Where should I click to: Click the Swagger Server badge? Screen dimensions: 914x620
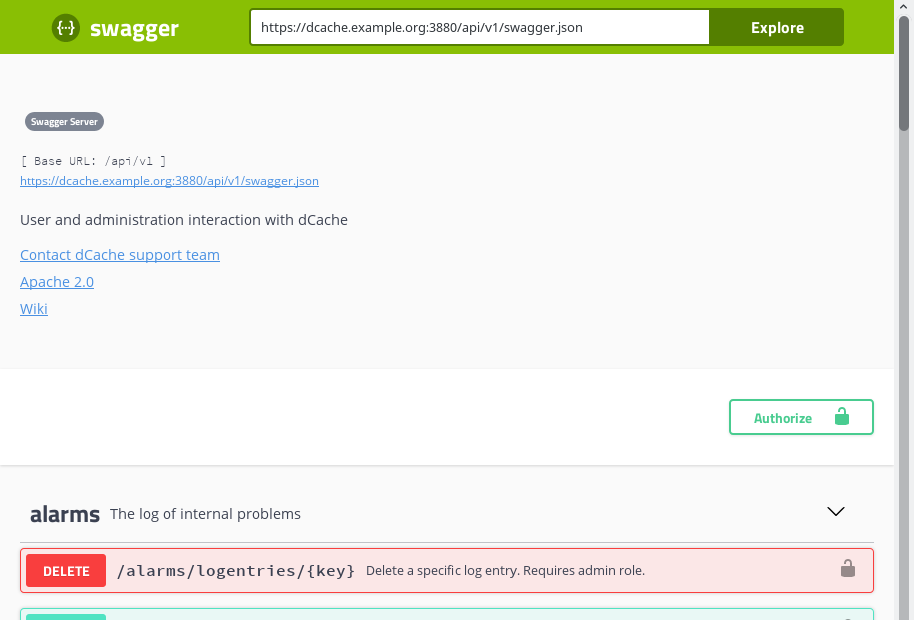pyautogui.click(x=64, y=121)
